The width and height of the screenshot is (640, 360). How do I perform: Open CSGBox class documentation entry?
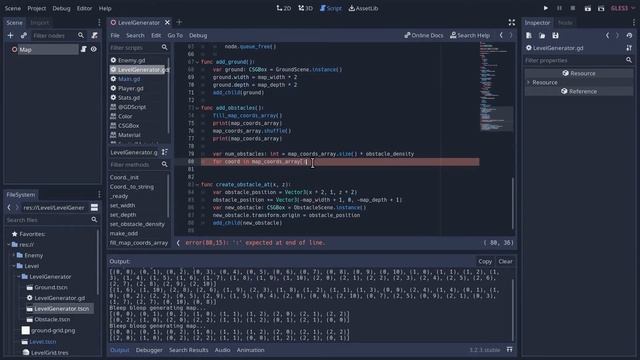(128, 126)
